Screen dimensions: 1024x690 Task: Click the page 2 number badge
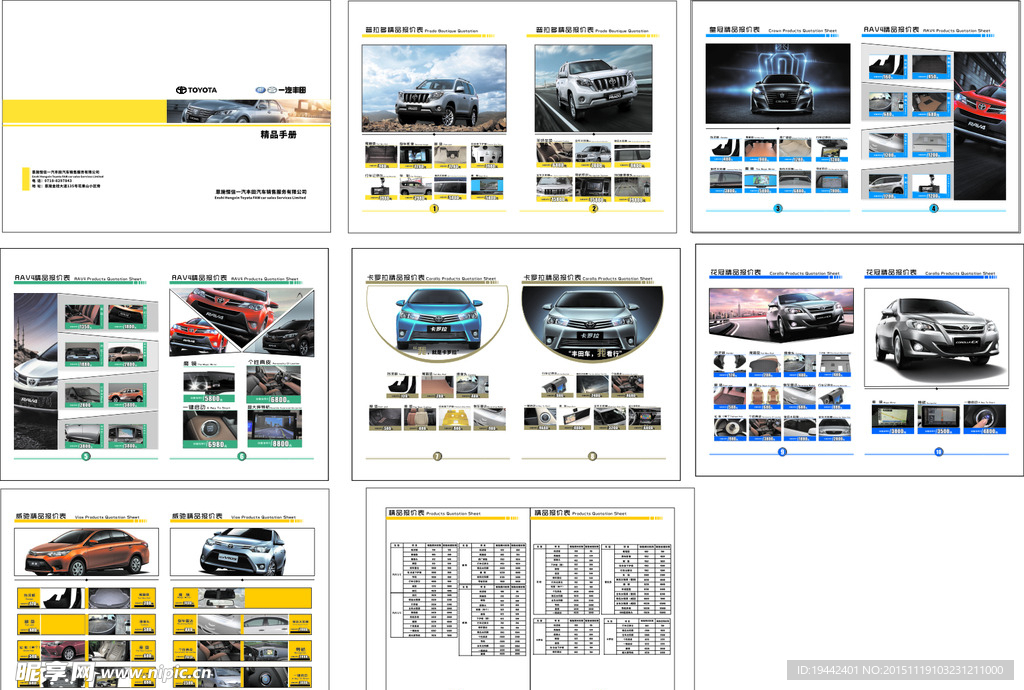click(594, 208)
